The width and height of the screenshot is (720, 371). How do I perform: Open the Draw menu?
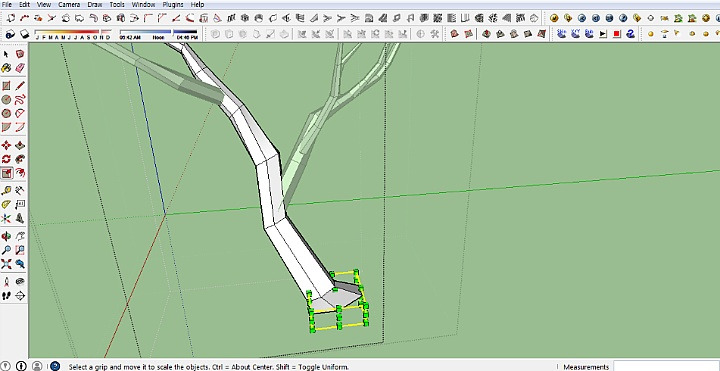pyautogui.click(x=95, y=5)
